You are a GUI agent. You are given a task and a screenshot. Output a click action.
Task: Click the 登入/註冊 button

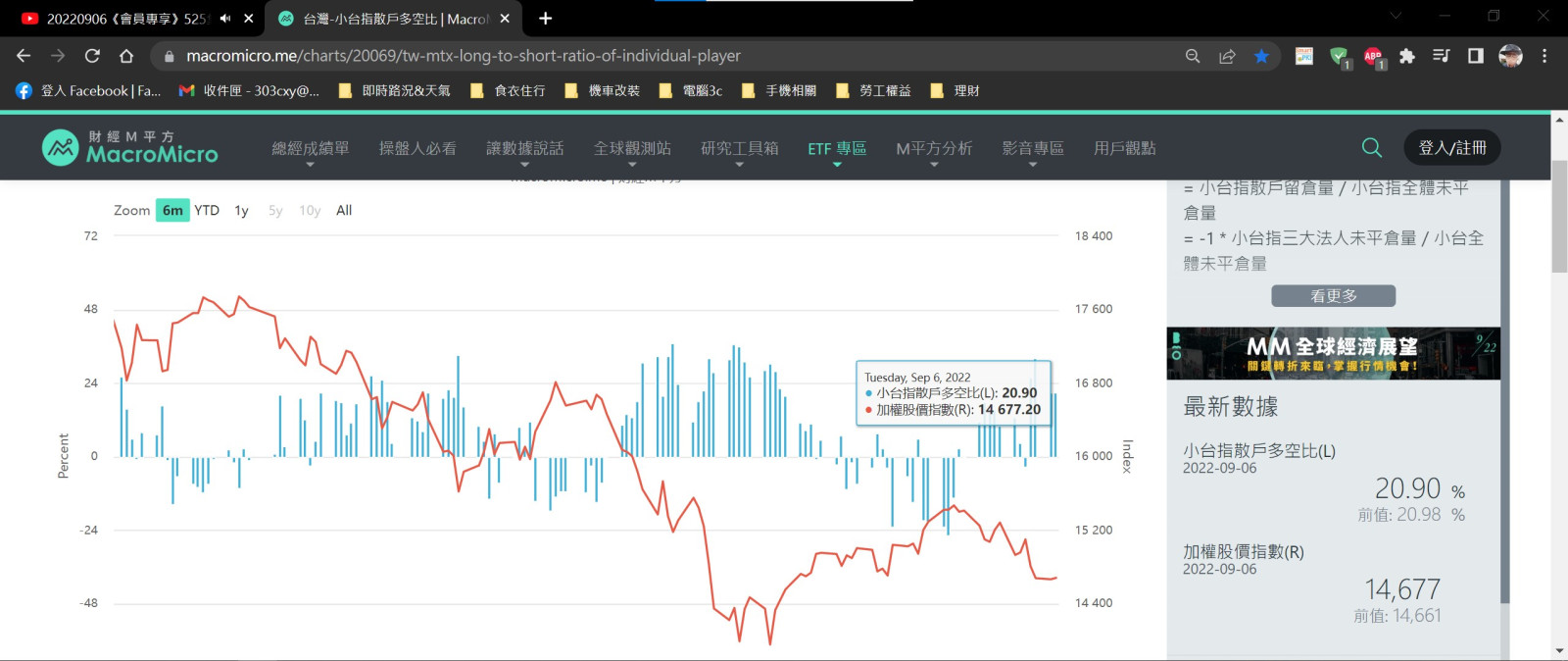[1452, 148]
